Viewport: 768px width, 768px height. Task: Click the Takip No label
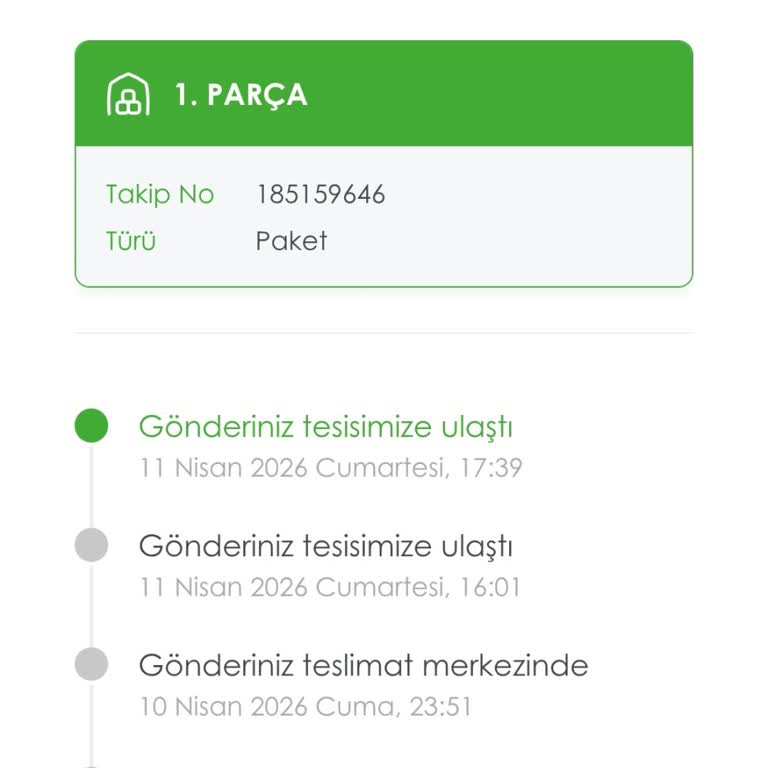click(x=160, y=194)
